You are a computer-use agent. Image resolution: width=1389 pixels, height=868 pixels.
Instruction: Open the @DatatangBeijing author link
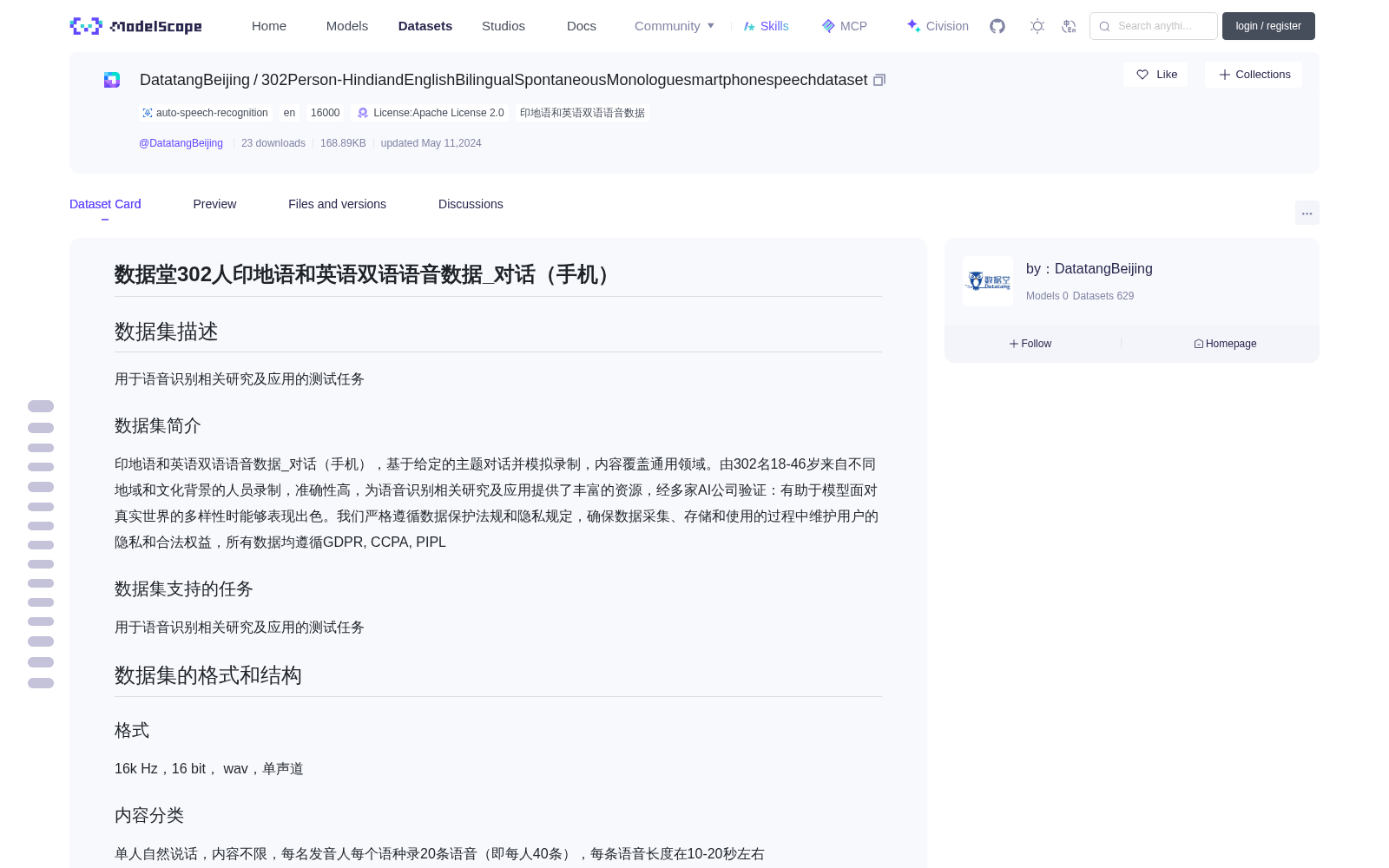coord(181,143)
